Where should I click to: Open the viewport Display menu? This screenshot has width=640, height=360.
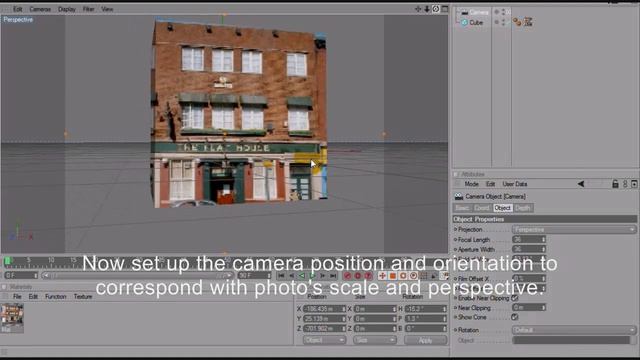pos(67,9)
